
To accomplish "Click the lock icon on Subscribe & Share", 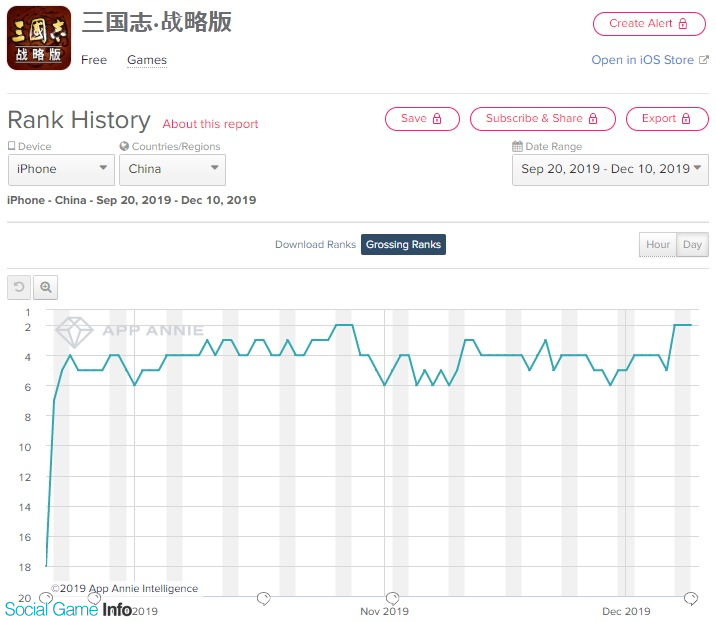I will [593, 119].
